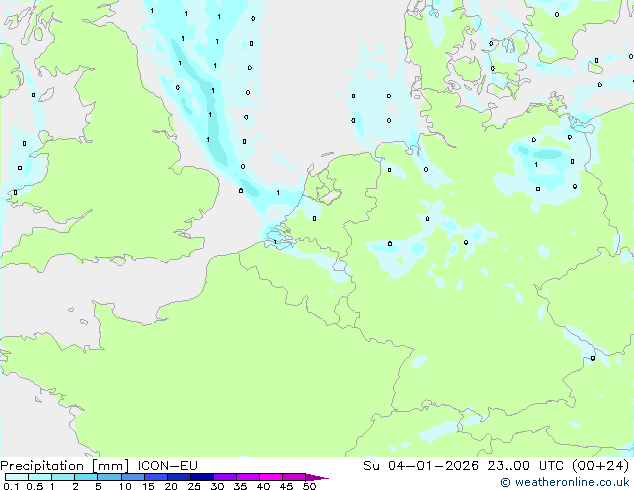Screen dimensions: 634x490
Task: Click the 2–5 mm legend swatch
Action: [86, 477]
